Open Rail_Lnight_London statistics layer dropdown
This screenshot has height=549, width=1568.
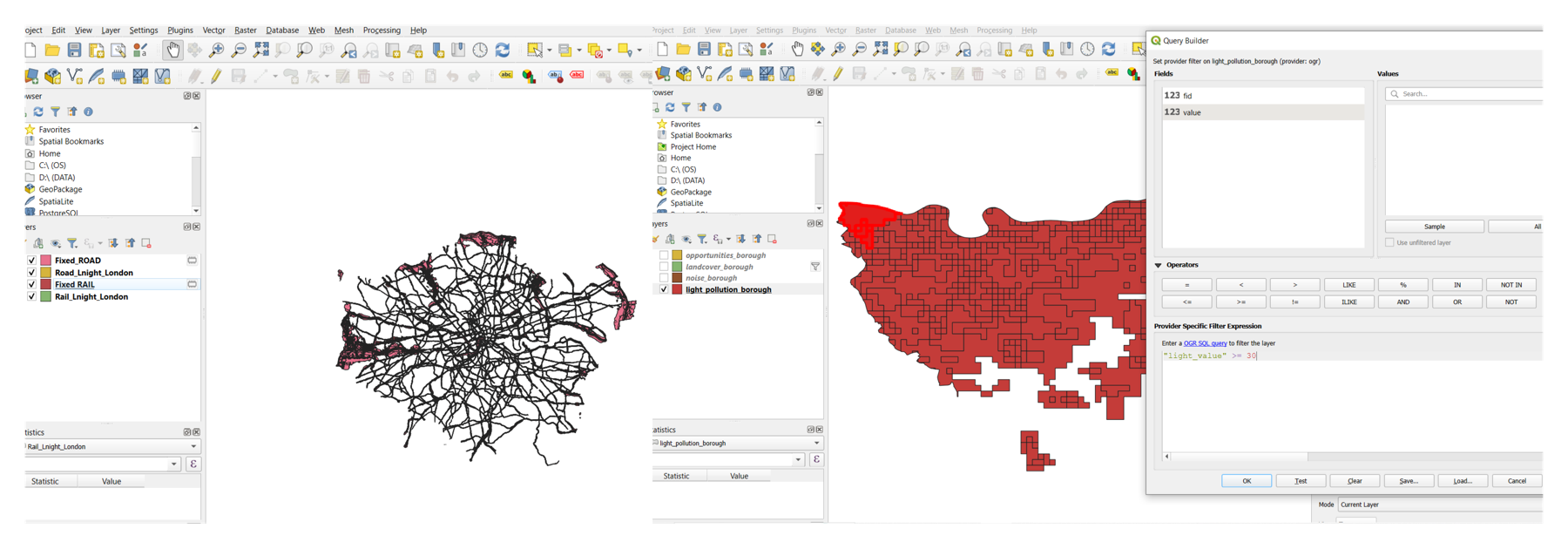pos(112,446)
